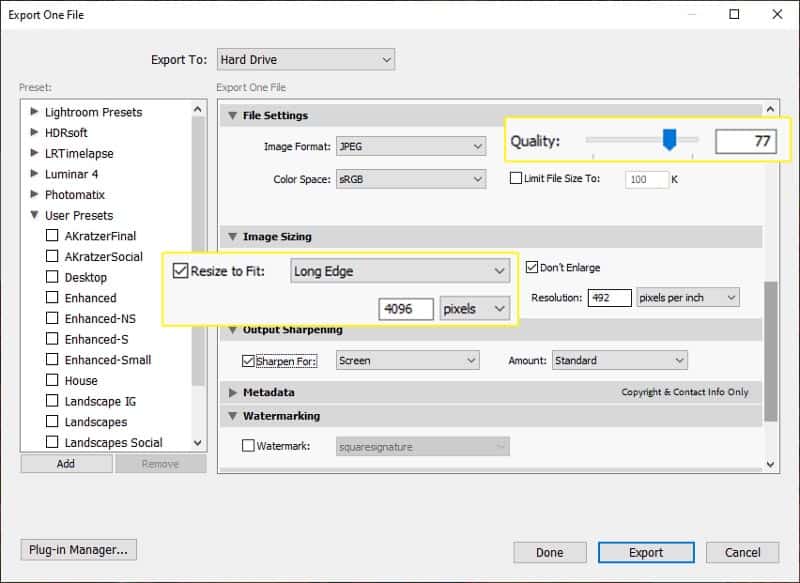Image resolution: width=800 pixels, height=583 pixels.
Task: Check the House preset box
Action: tap(52, 379)
